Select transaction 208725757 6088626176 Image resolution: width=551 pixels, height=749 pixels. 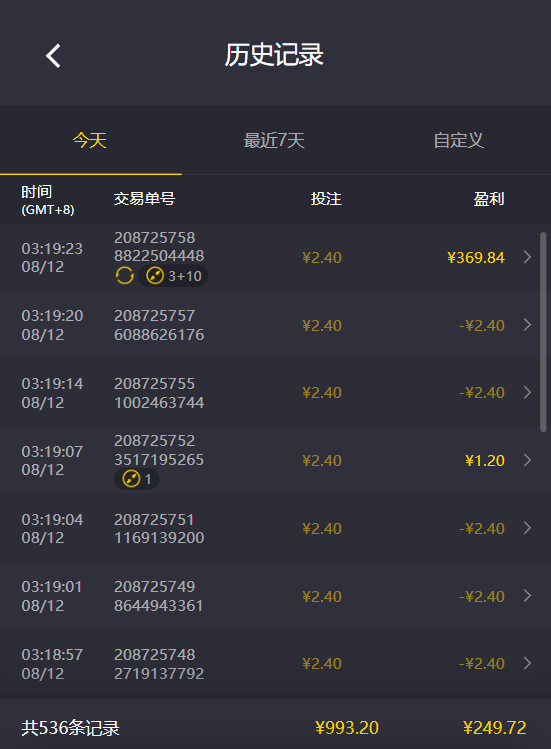coord(159,325)
